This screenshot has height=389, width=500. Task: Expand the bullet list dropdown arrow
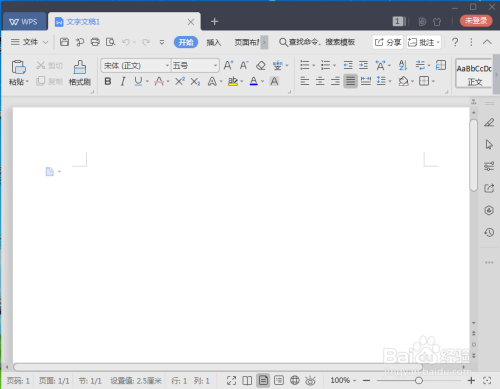[x=314, y=66]
